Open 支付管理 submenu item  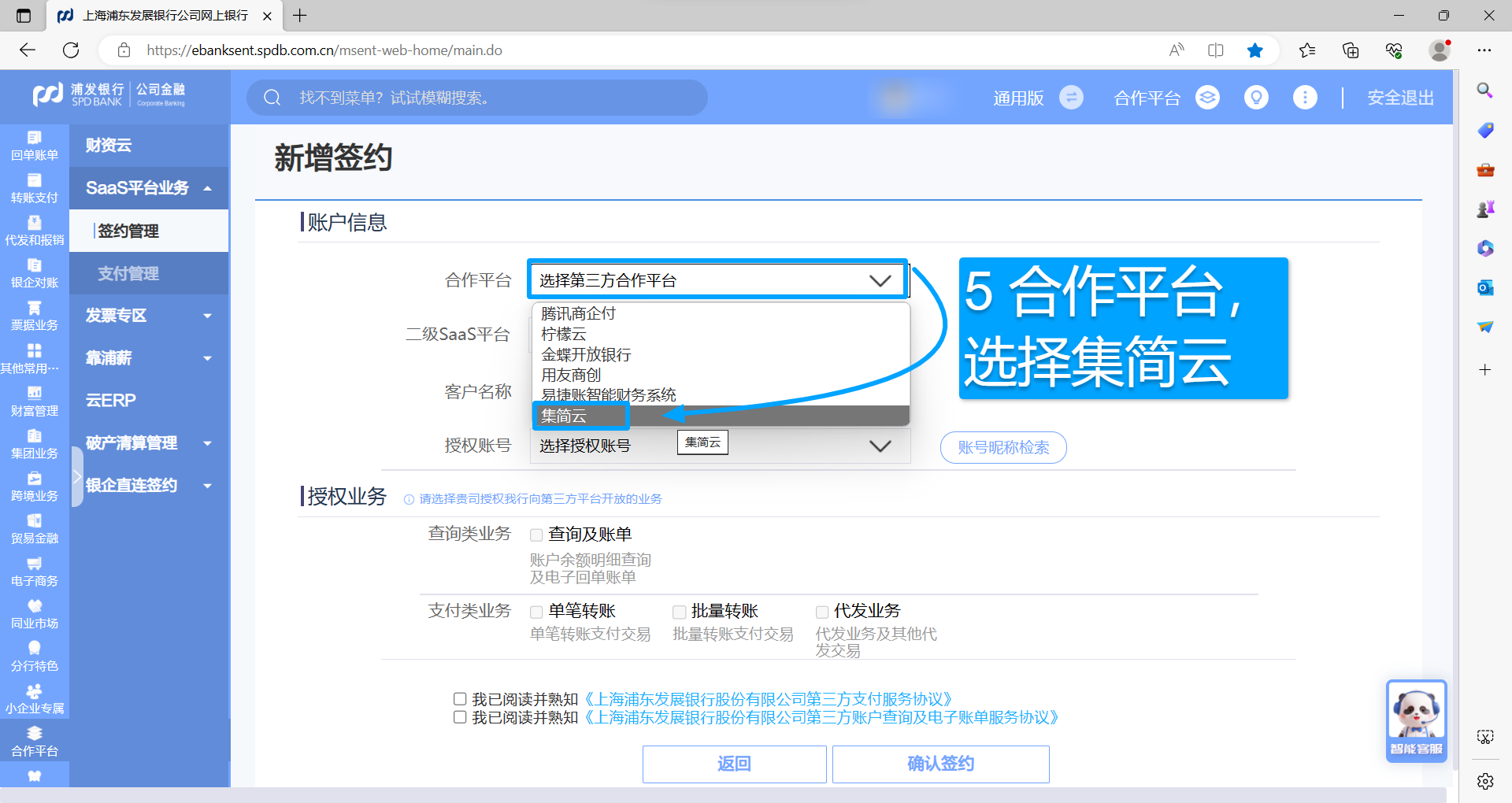[x=149, y=273]
